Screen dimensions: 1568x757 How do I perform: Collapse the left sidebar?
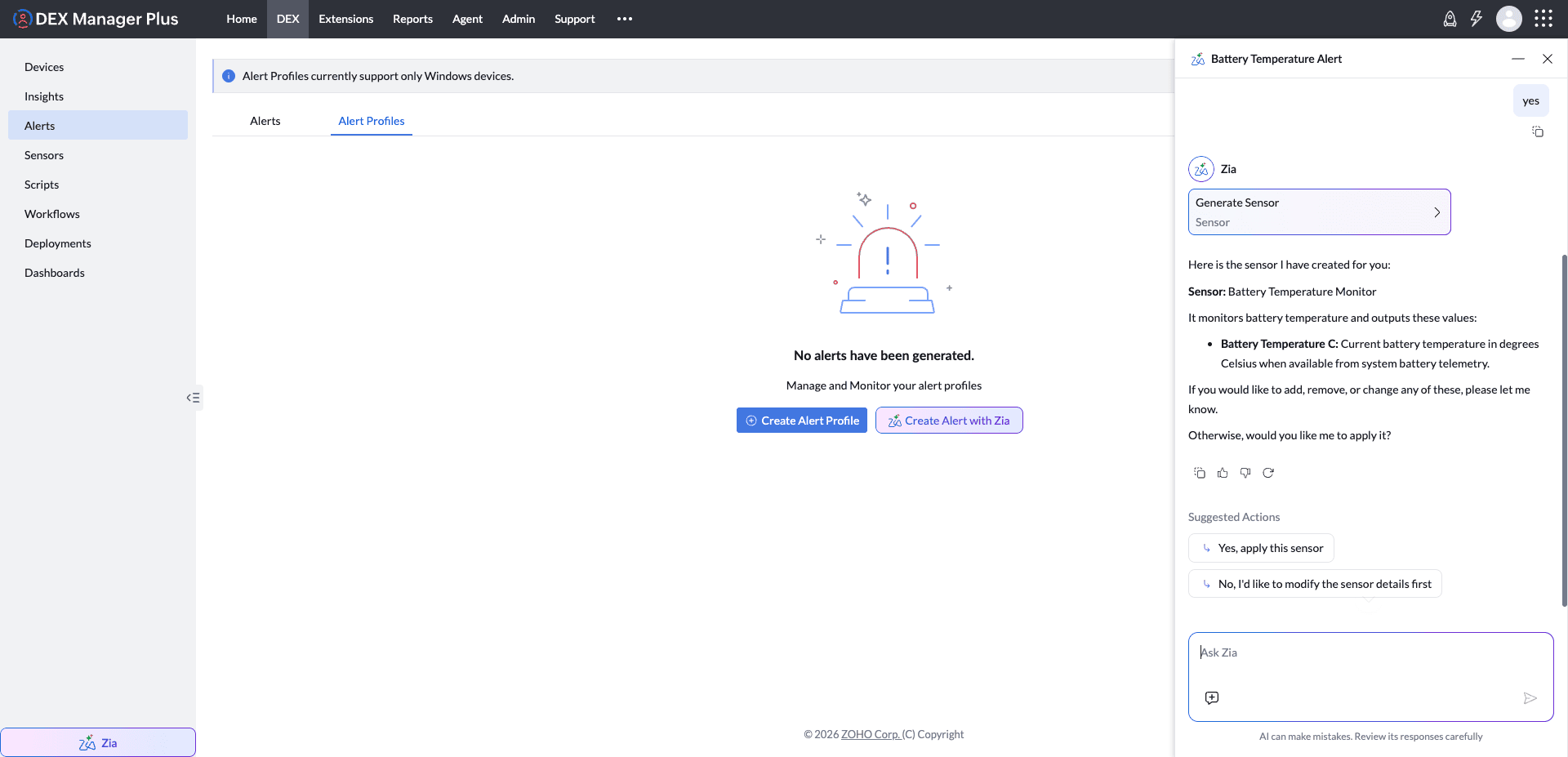point(194,398)
